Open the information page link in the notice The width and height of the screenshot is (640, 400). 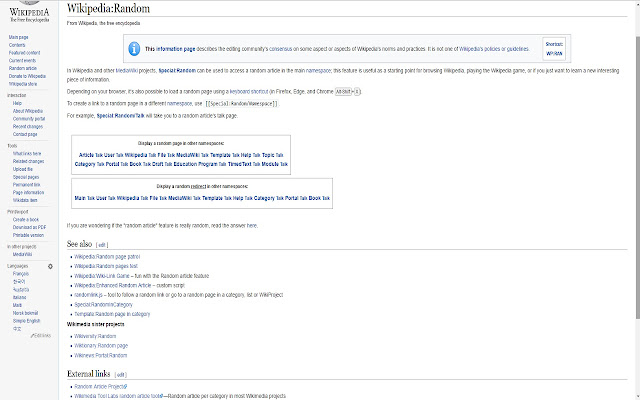point(176,49)
